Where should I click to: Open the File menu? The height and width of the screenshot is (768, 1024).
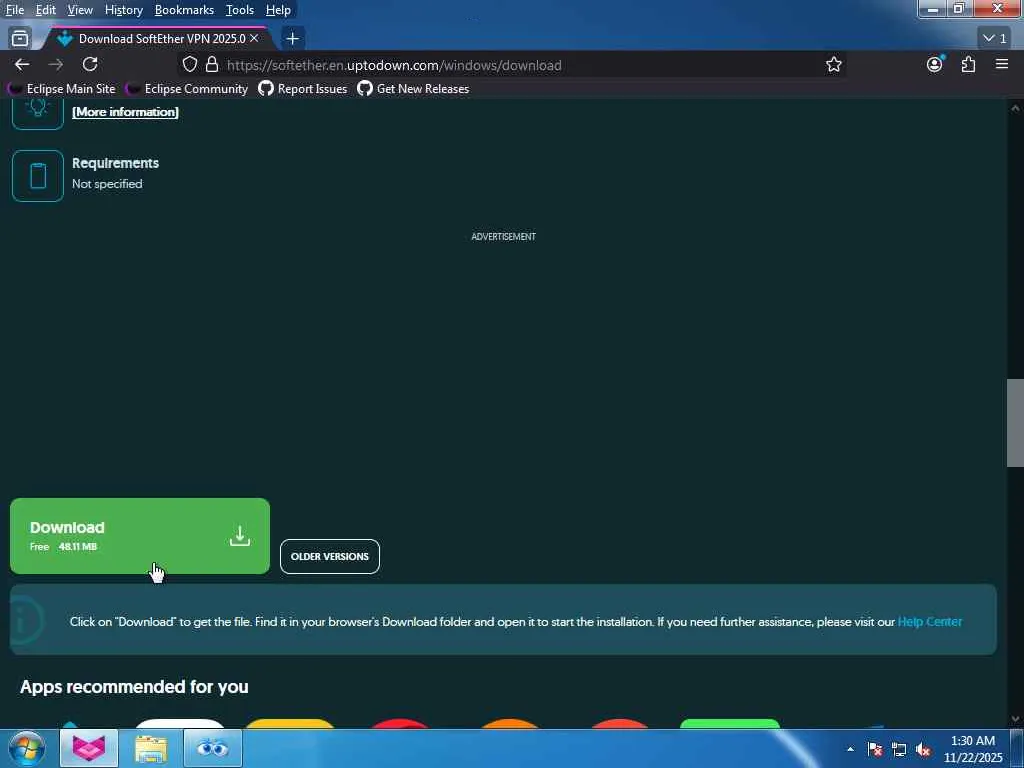(15, 10)
